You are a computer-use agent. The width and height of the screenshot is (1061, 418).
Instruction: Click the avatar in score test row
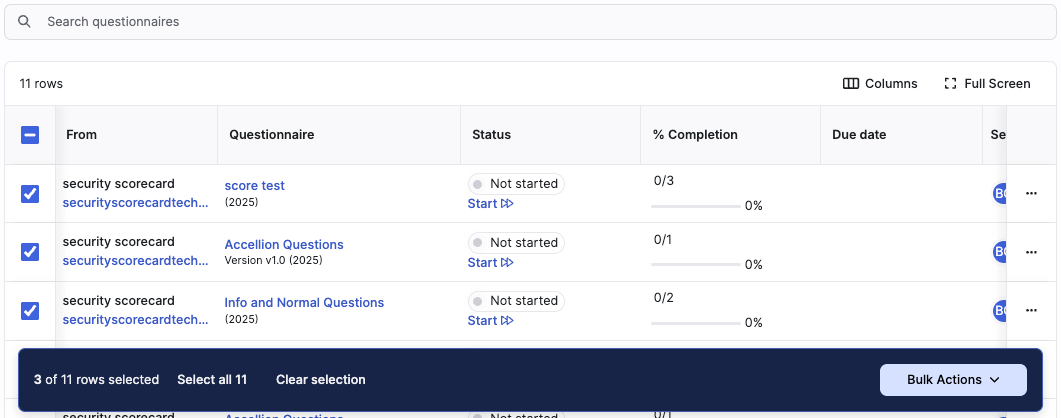tap(999, 193)
